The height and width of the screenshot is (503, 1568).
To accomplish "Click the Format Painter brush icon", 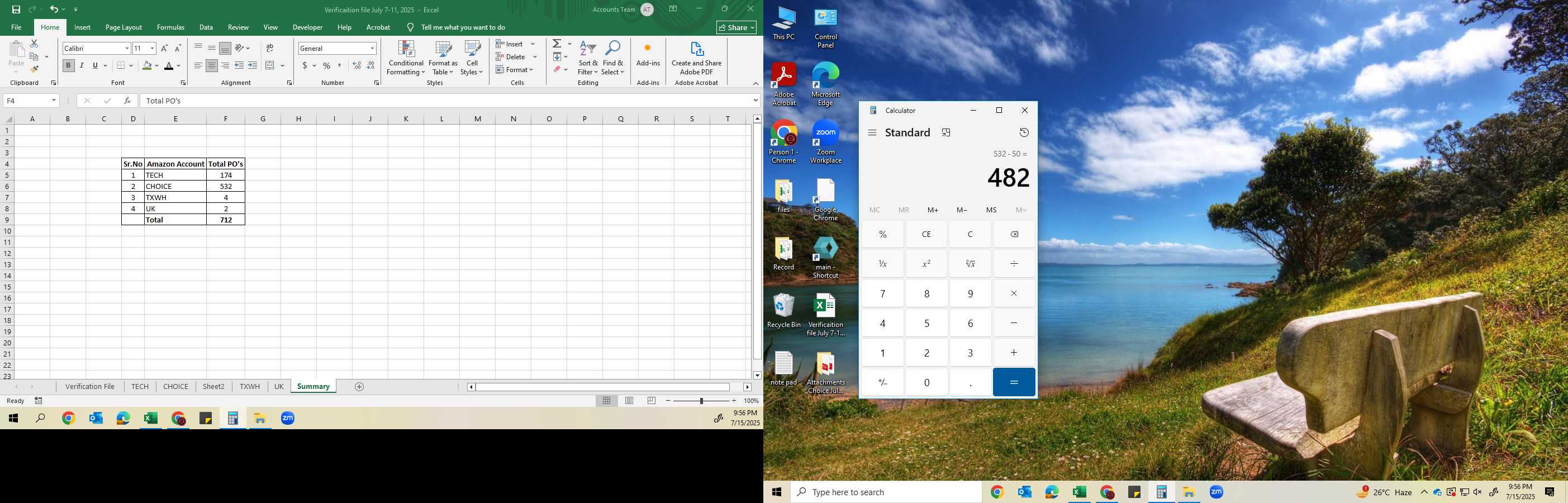I will [34, 69].
